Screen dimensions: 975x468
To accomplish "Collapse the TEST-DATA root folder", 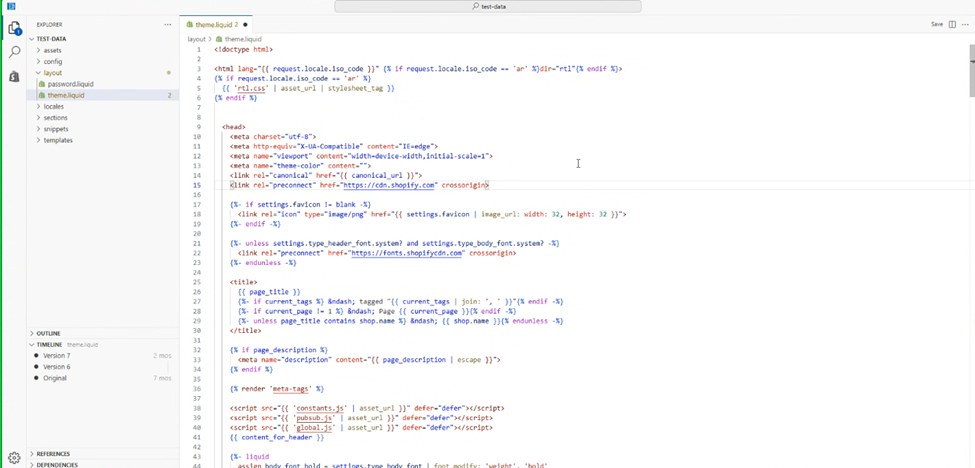I will tap(52, 39).
